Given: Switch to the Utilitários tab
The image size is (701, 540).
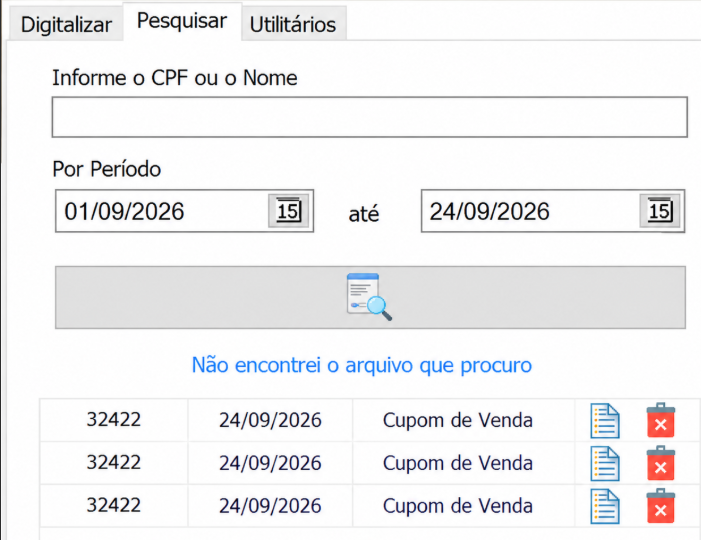Looking at the screenshot, I should 293,24.
